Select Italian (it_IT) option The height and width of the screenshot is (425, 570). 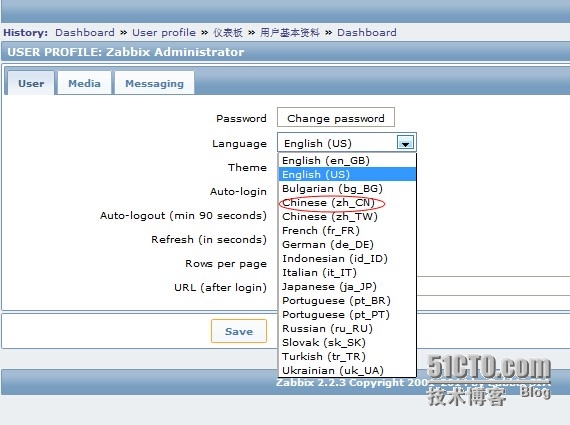pyautogui.click(x=347, y=272)
